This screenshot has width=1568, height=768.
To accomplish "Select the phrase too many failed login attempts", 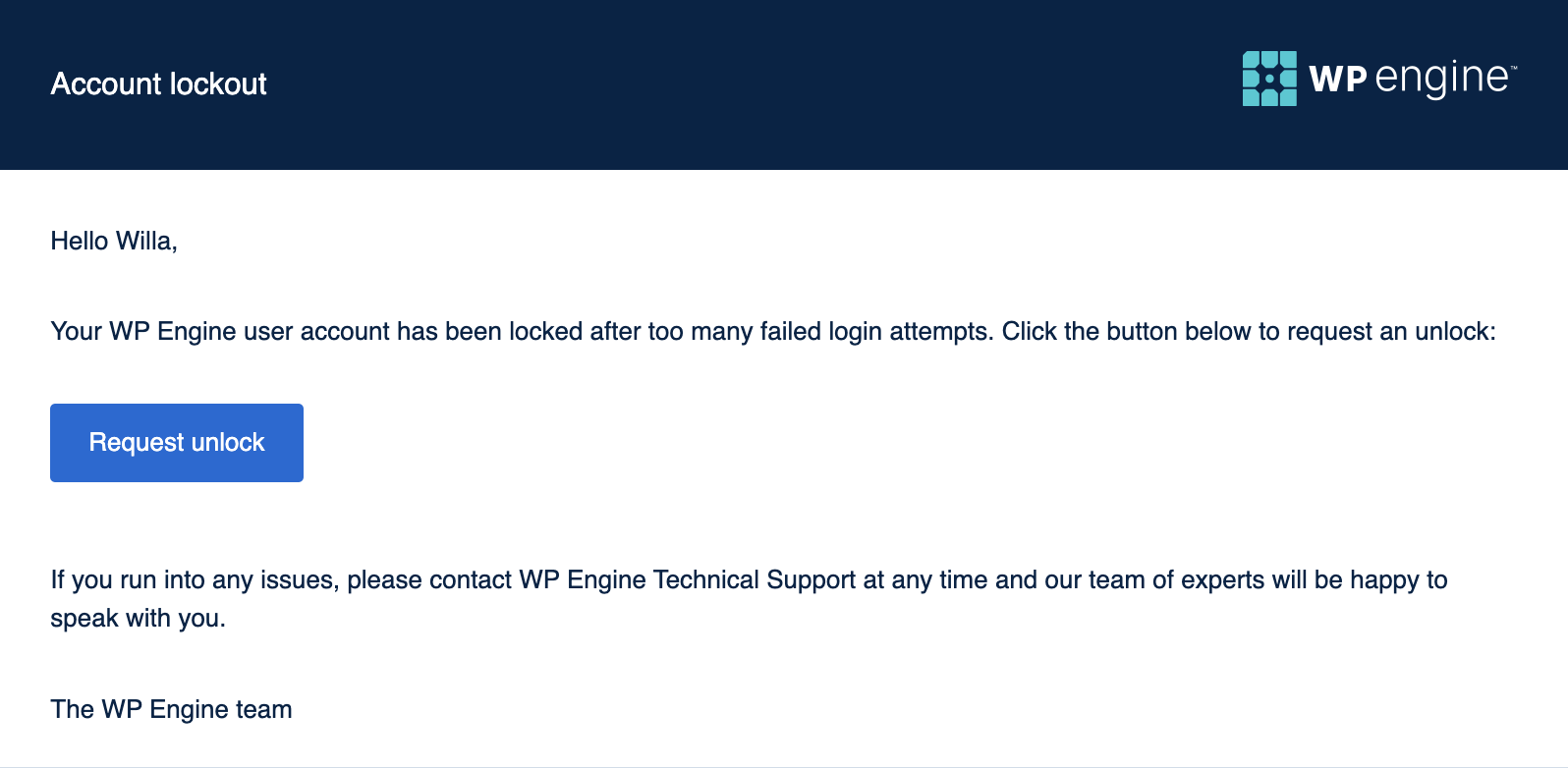I will tap(815, 331).
